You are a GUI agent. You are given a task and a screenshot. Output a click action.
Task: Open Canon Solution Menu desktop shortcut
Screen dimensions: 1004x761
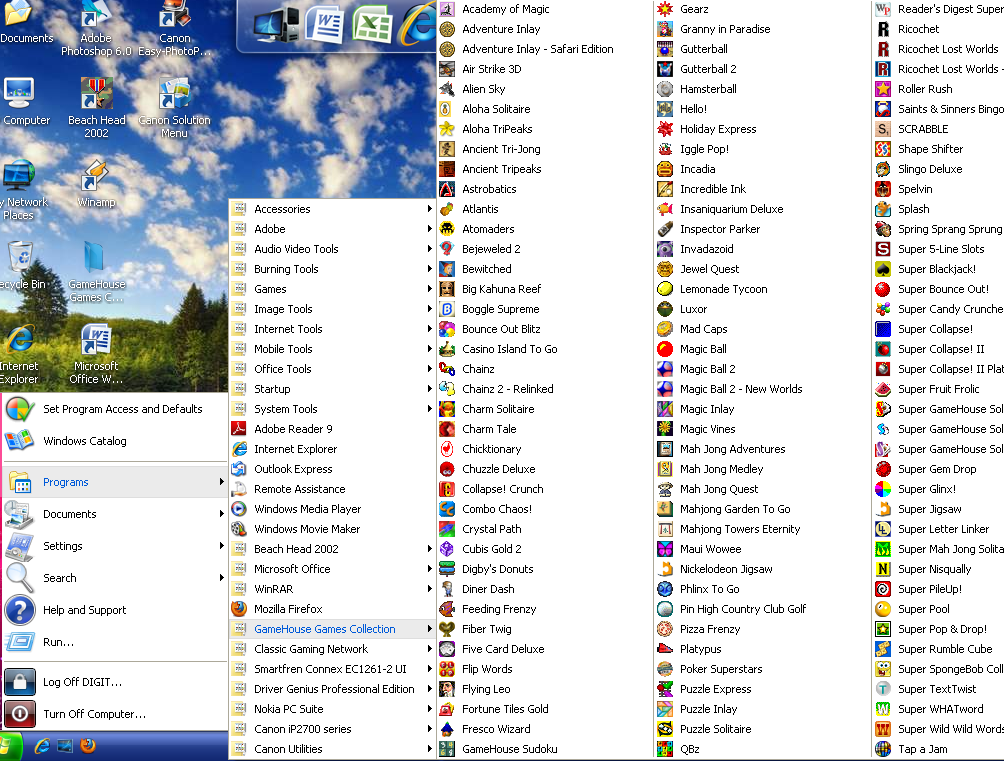pos(174,108)
